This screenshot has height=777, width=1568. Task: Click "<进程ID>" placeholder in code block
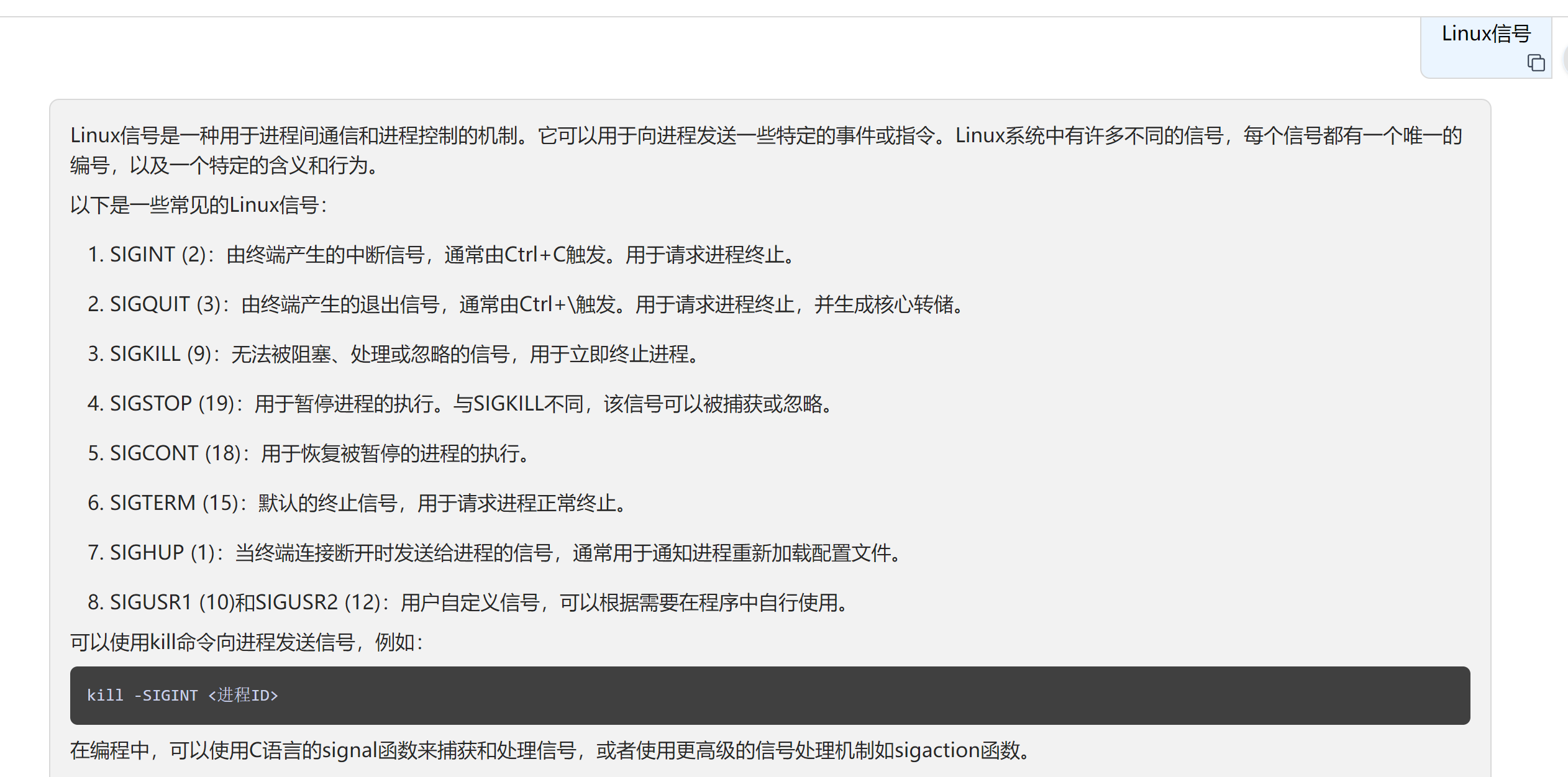[x=243, y=695]
